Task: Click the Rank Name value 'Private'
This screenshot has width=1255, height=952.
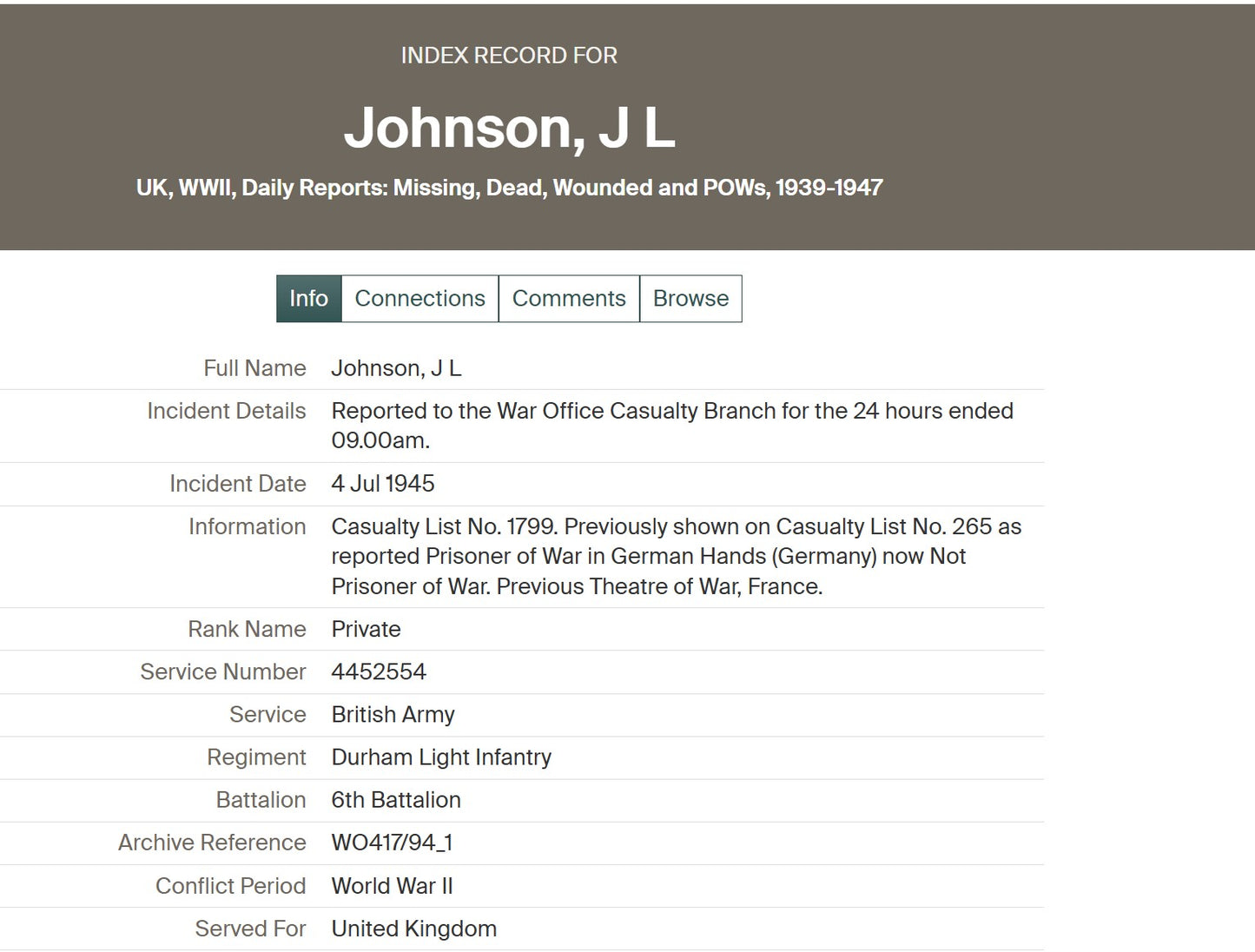Action: 366,629
